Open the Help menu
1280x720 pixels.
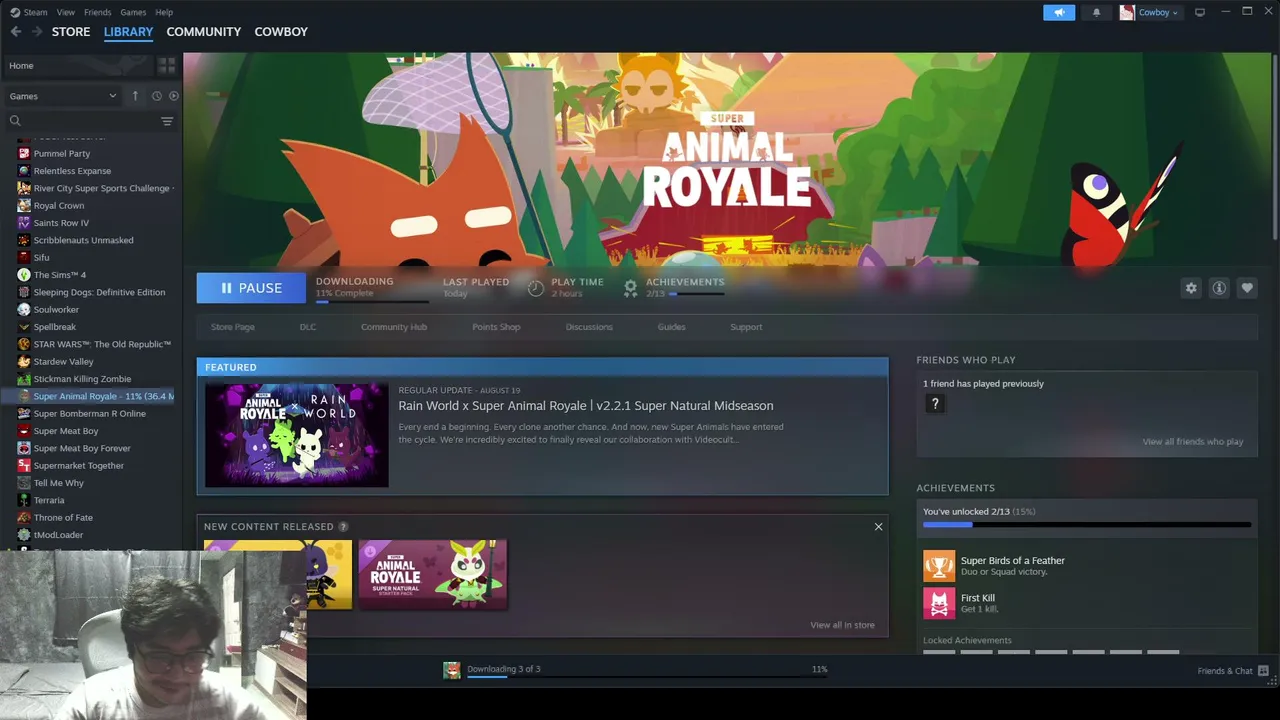[x=164, y=12]
